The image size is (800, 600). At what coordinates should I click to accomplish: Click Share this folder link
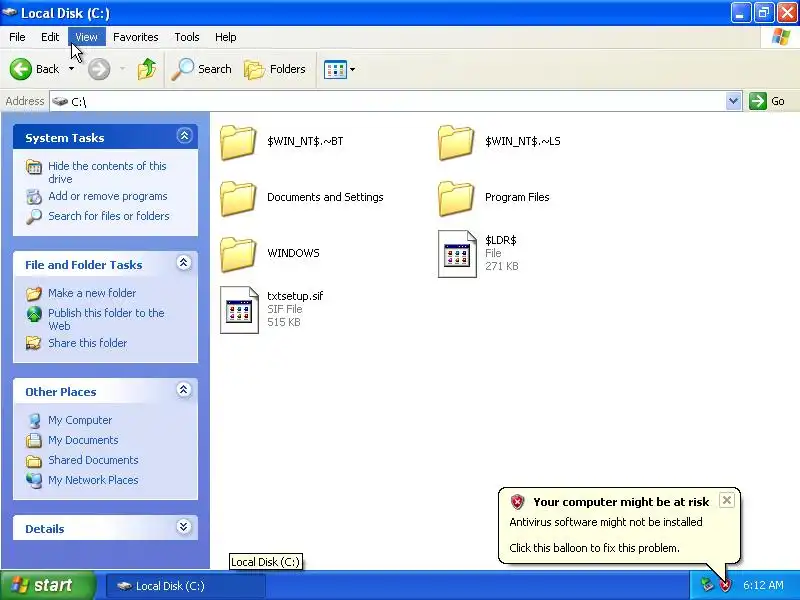point(87,343)
